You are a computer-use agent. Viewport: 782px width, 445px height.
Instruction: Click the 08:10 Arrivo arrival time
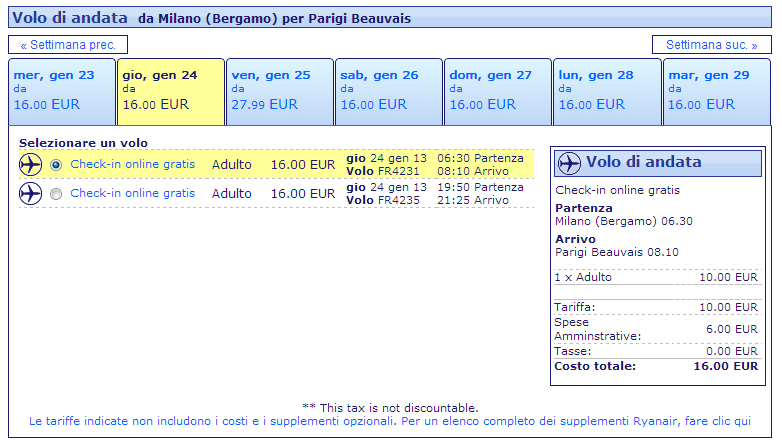[473, 171]
